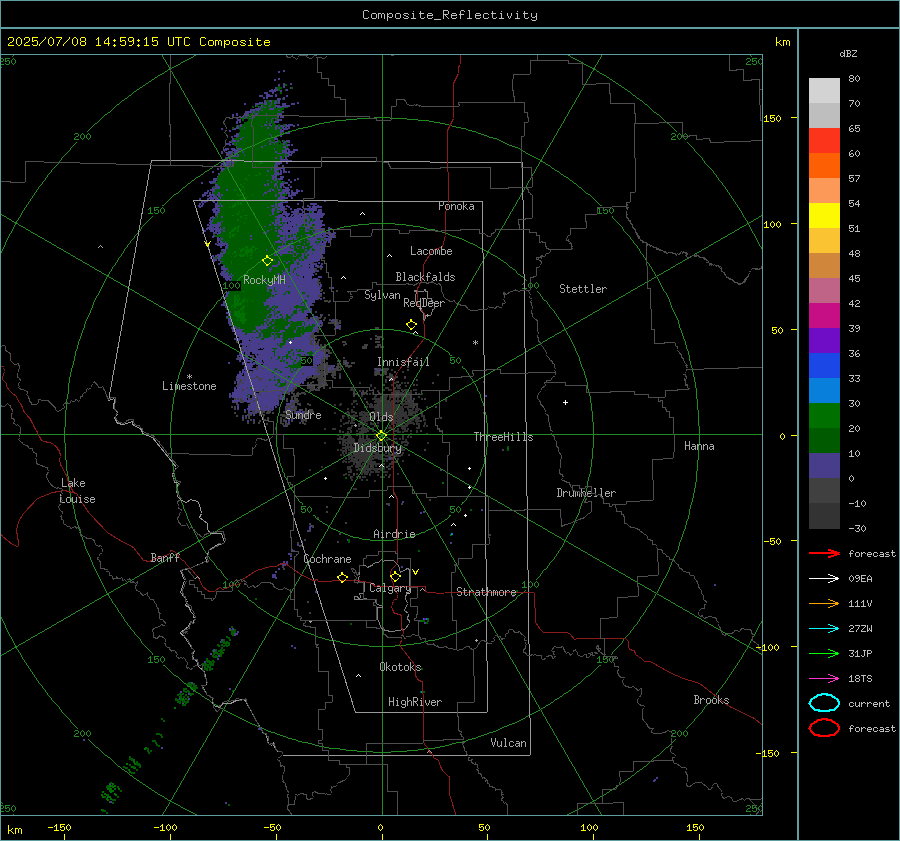Screen dimensions: 900x841
Task: Click the Stettler city label
Action: click(583, 289)
